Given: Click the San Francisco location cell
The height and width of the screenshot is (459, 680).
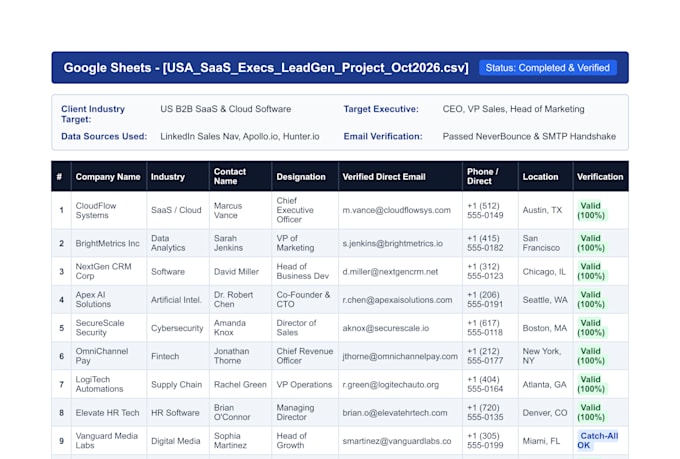Looking at the screenshot, I should (545, 243).
